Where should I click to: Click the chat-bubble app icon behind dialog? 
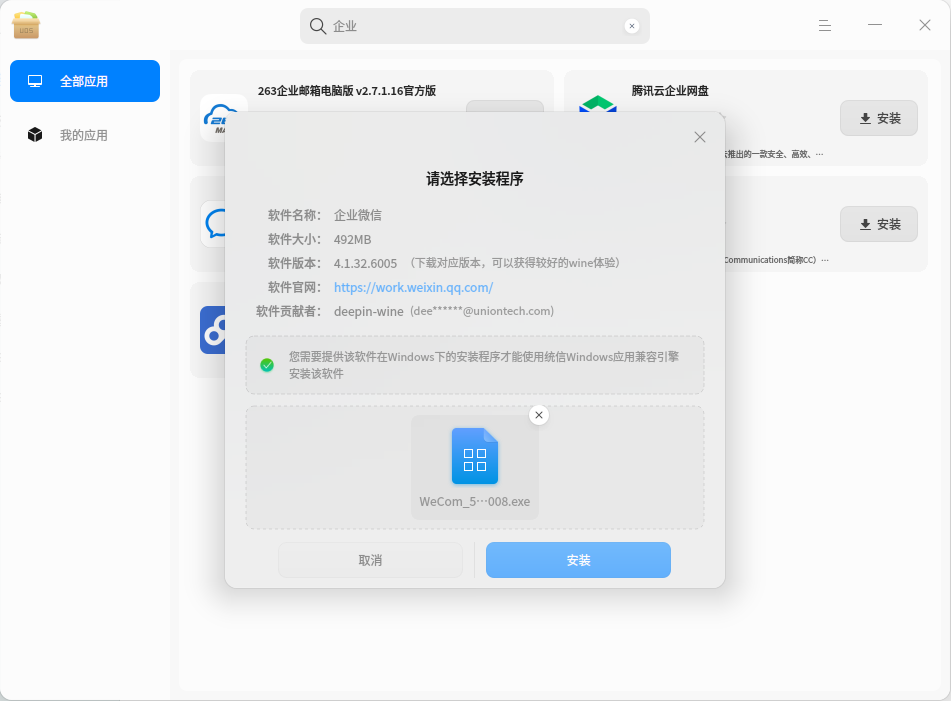(x=214, y=224)
